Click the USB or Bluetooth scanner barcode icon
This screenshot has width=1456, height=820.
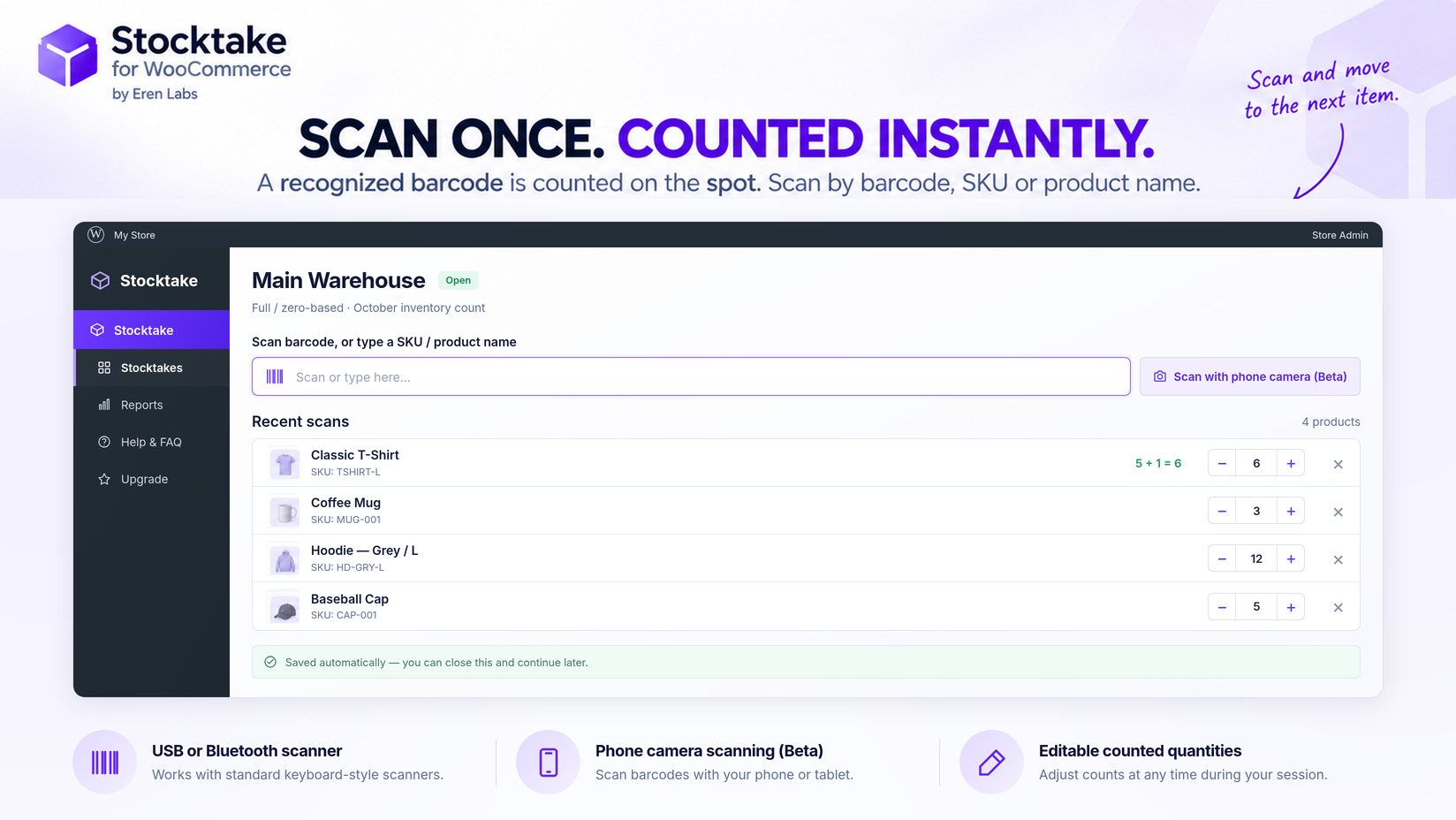point(104,762)
